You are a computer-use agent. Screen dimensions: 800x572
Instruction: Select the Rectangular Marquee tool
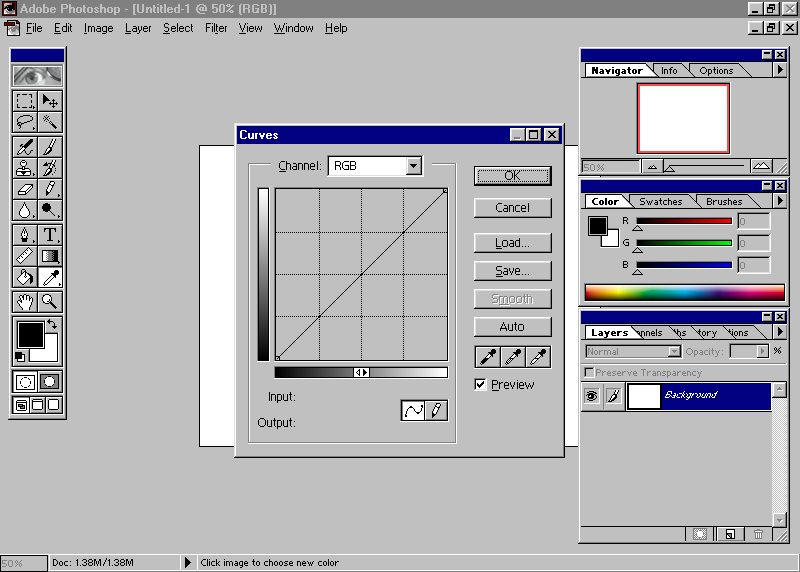[x=24, y=101]
